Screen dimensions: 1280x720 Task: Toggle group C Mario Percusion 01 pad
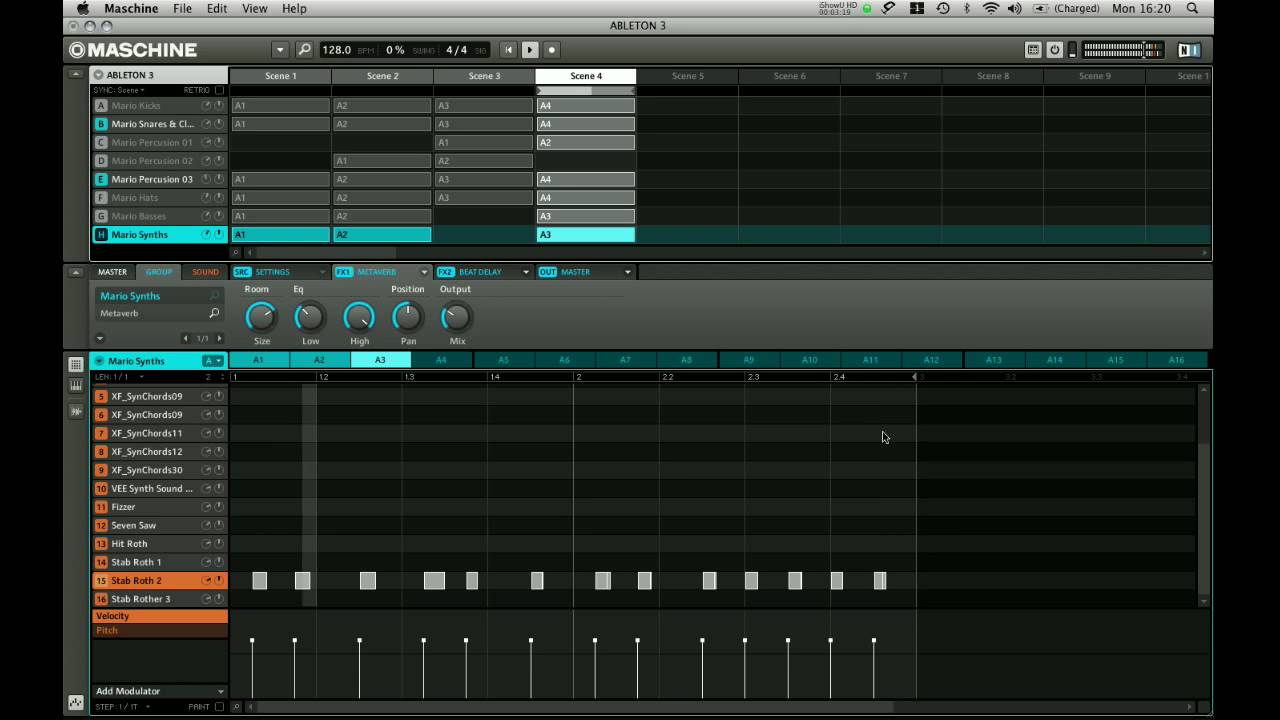101,142
